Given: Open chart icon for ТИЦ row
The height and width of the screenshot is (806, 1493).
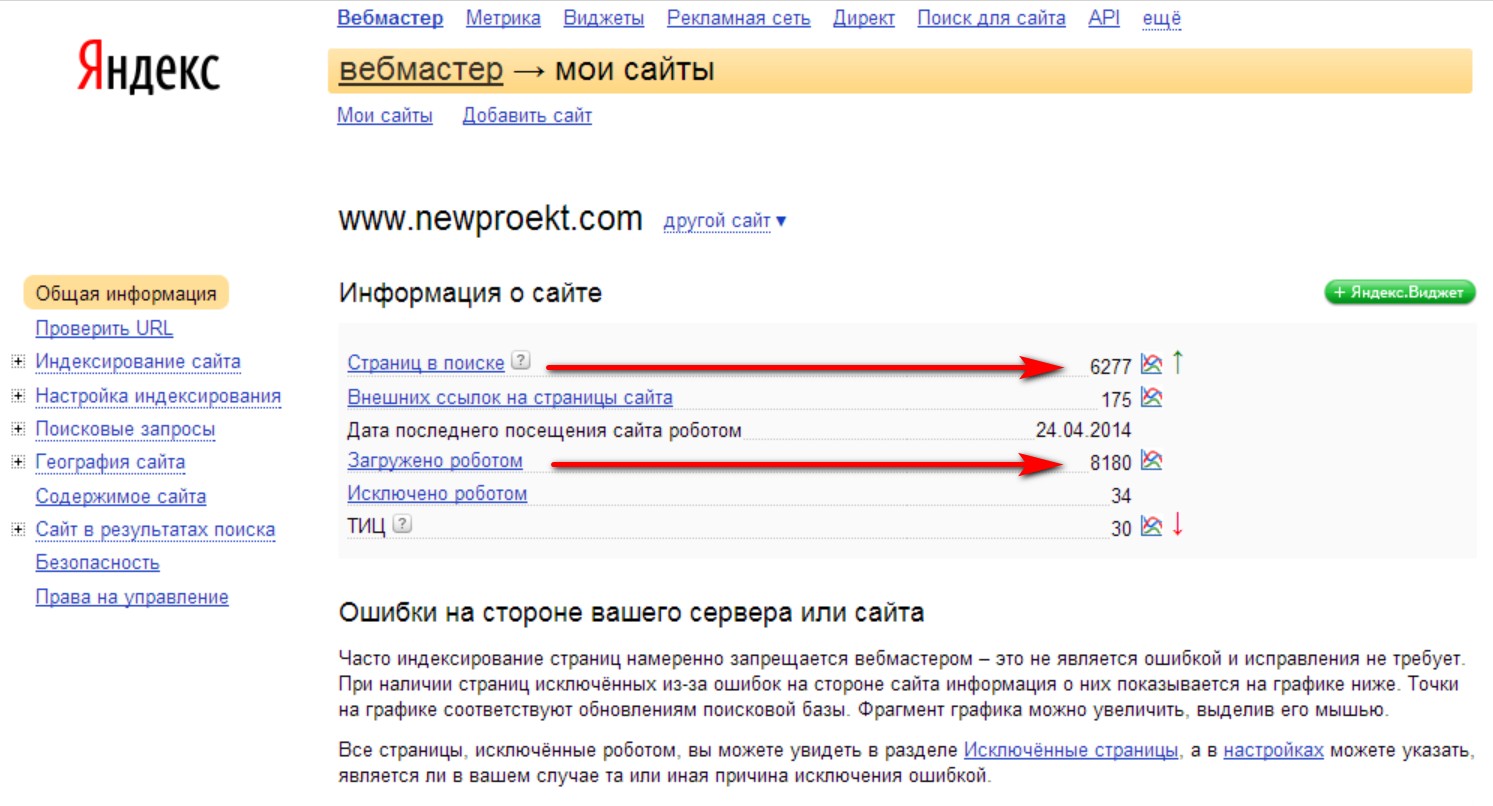Looking at the screenshot, I should pyautogui.click(x=1151, y=526).
